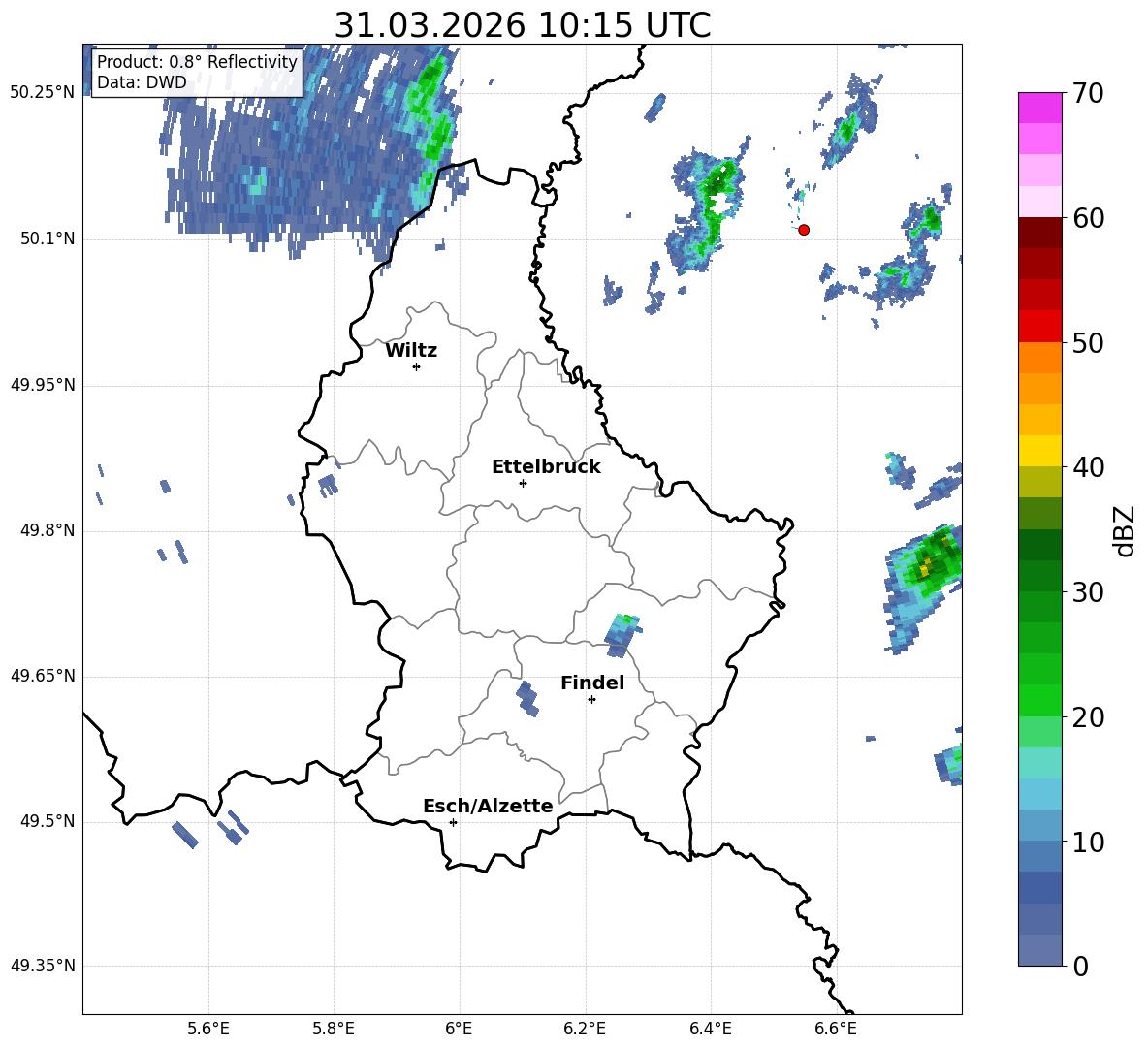1148x1048 pixels.
Task: Click the Product: 0.8° Reflectivity text
Action: point(197,61)
